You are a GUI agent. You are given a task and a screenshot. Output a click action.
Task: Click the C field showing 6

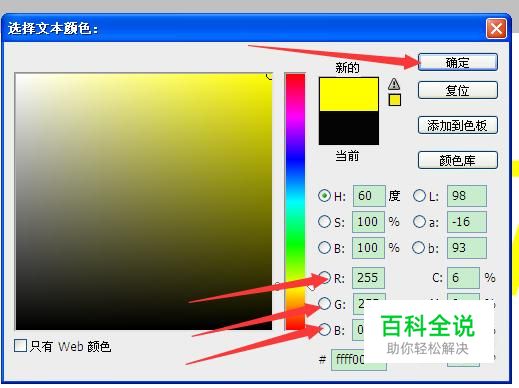point(463,278)
